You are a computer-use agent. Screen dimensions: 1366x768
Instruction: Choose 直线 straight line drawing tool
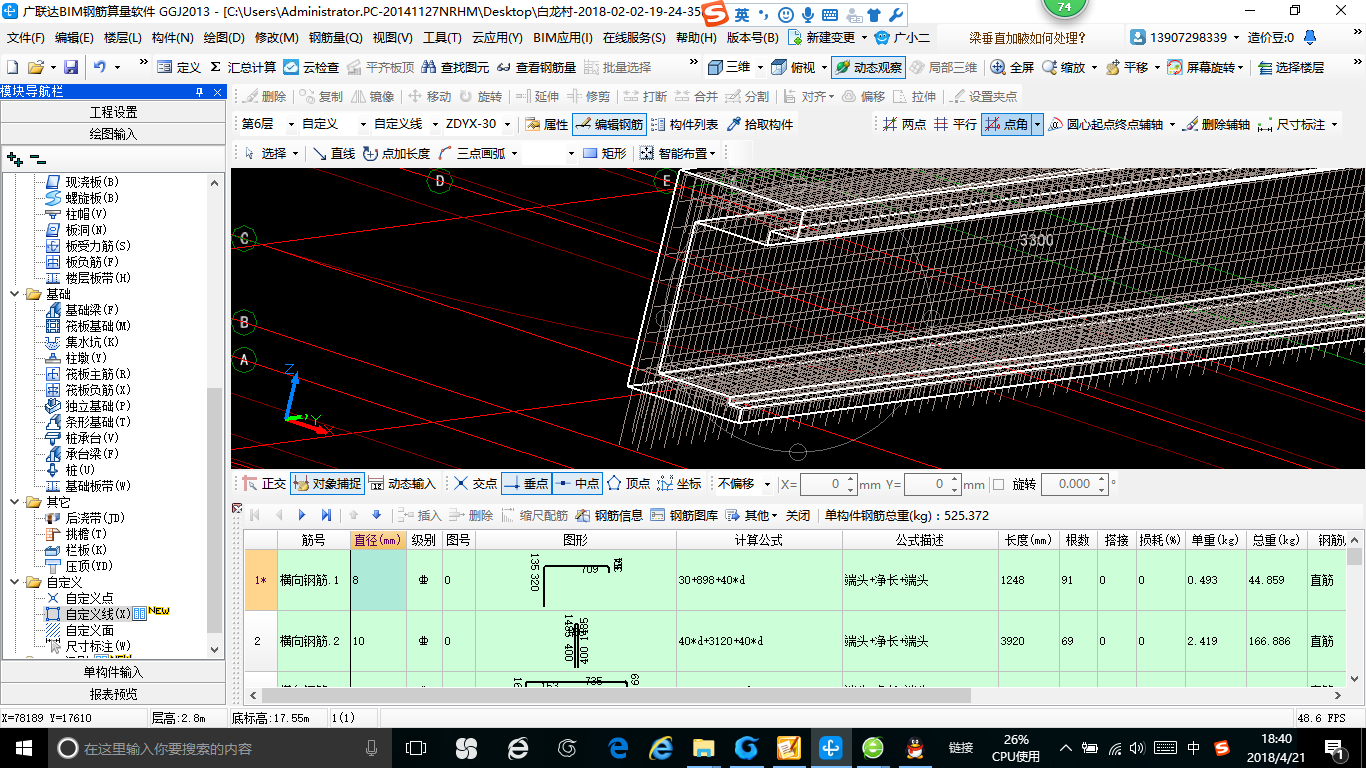pos(333,153)
